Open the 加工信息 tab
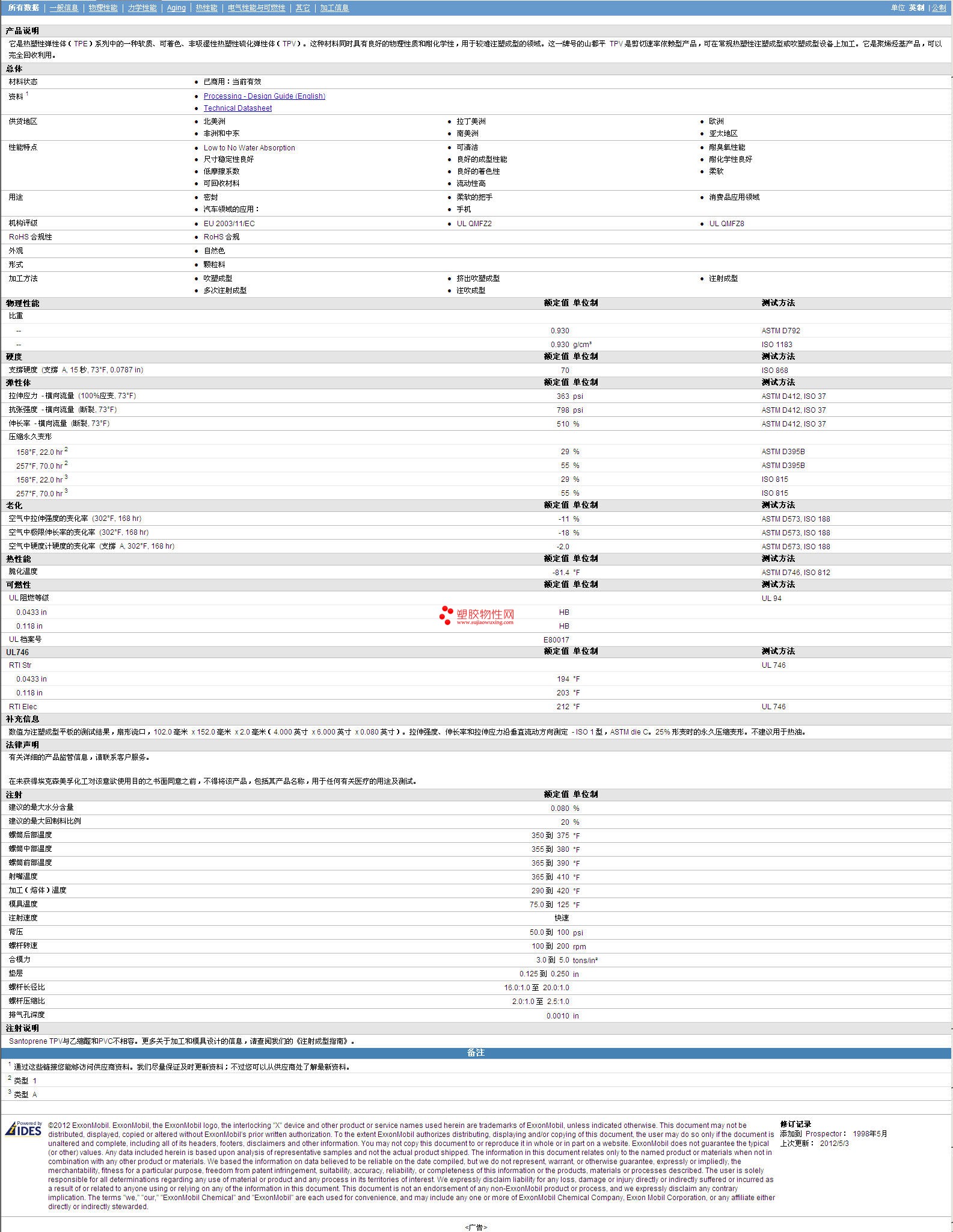Screen dimensions: 953x1232 coord(334,8)
